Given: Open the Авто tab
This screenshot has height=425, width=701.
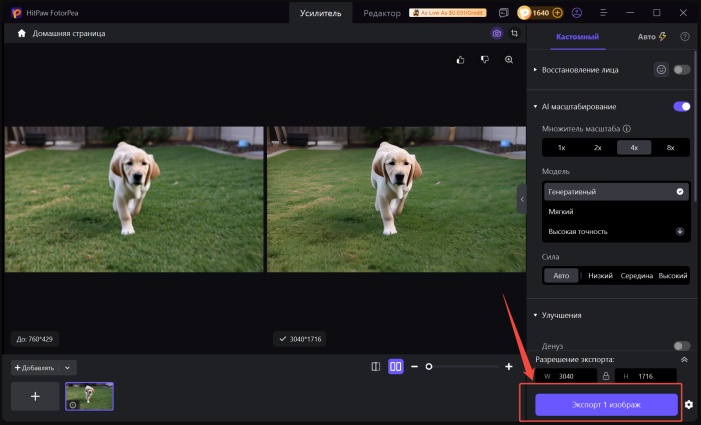Looking at the screenshot, I should (x=651, y=37).
